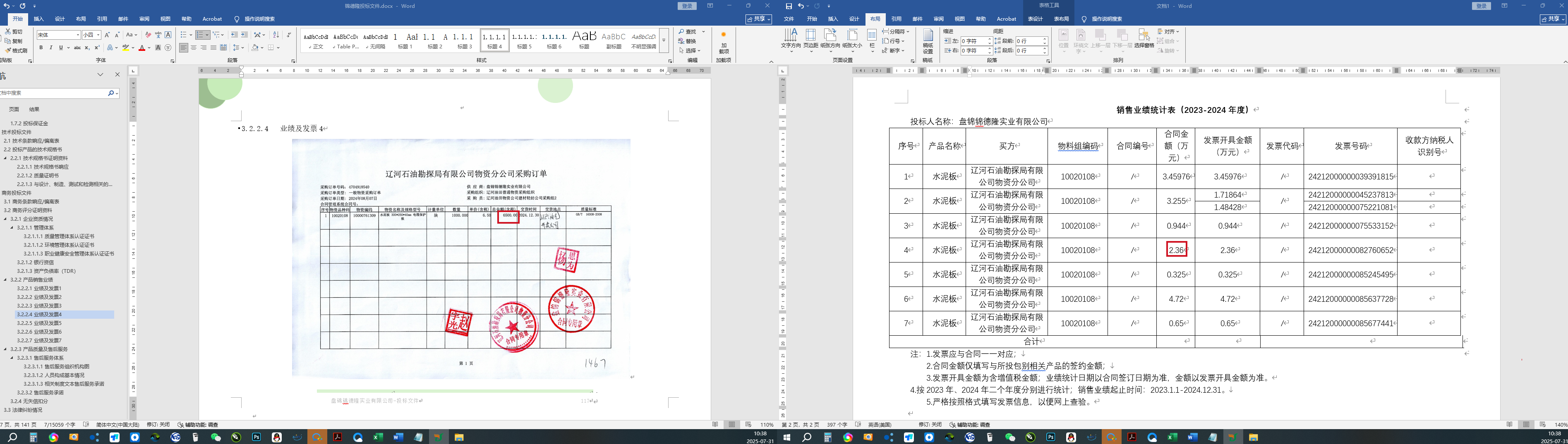
Task: Justify the paragraph text on both sides
Action: [x=213, y=48]
